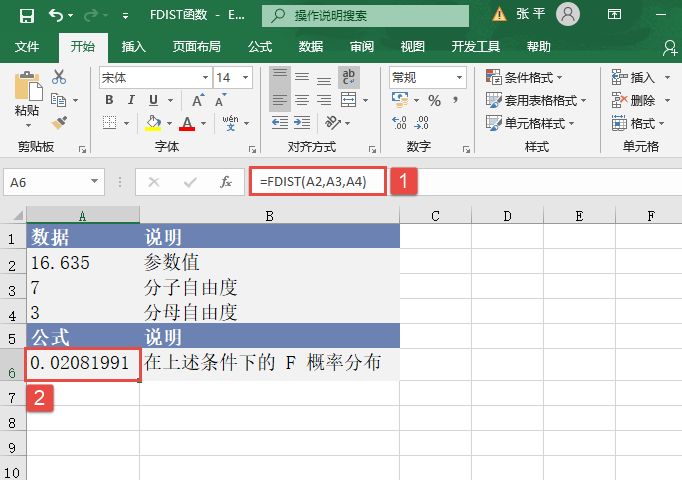Click the red font color swatch
The height and width of the screenshot is (480, 682).
[186, 124]
